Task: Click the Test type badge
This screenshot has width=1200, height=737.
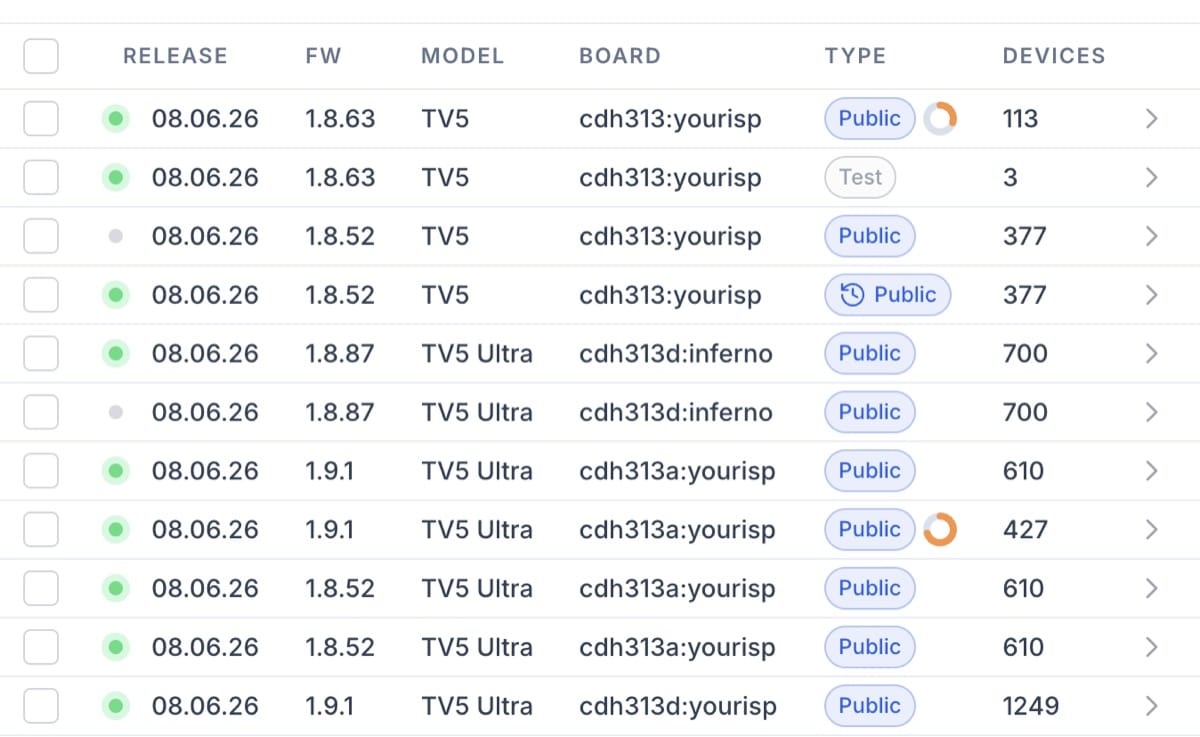Action: coord(860,178)
